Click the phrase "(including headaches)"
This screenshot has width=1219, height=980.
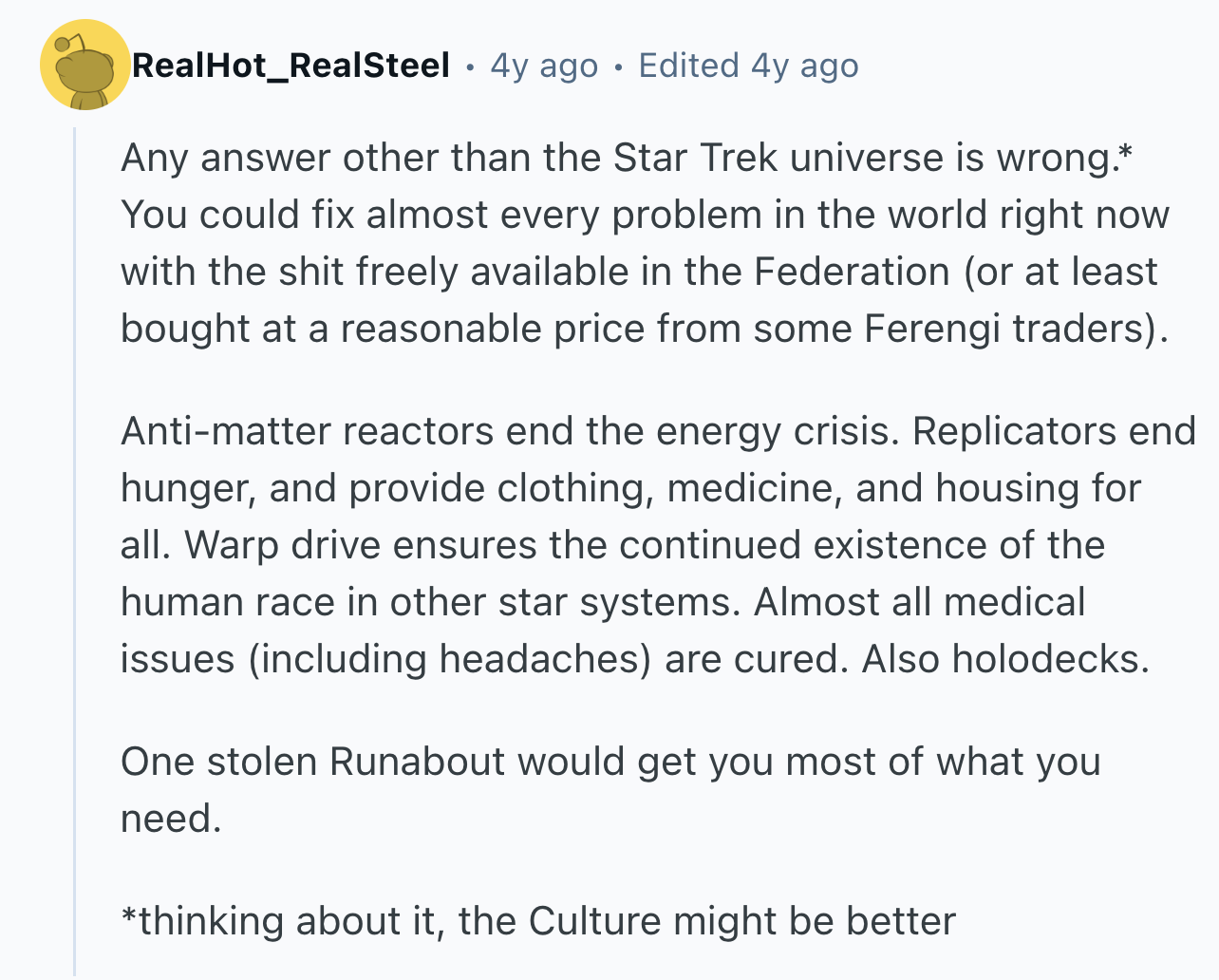point(450,660)
